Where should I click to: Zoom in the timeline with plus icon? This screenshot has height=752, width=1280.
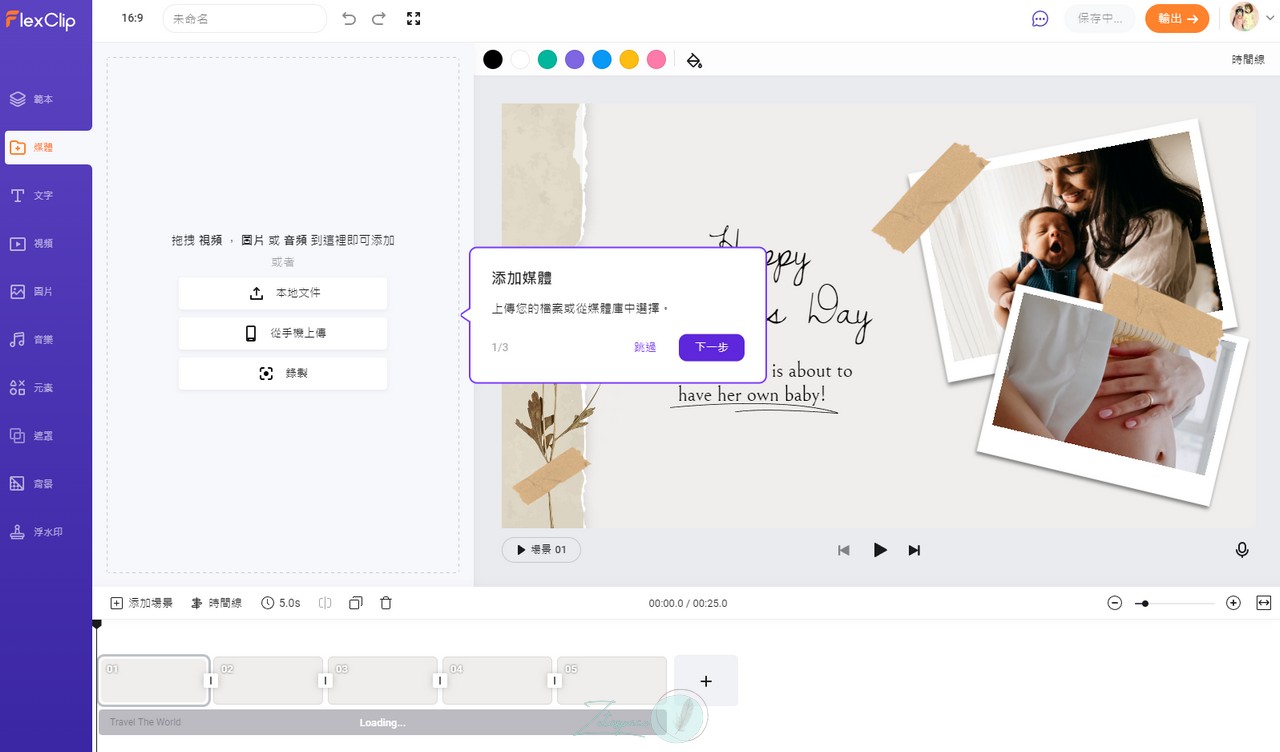(1233, 603)
